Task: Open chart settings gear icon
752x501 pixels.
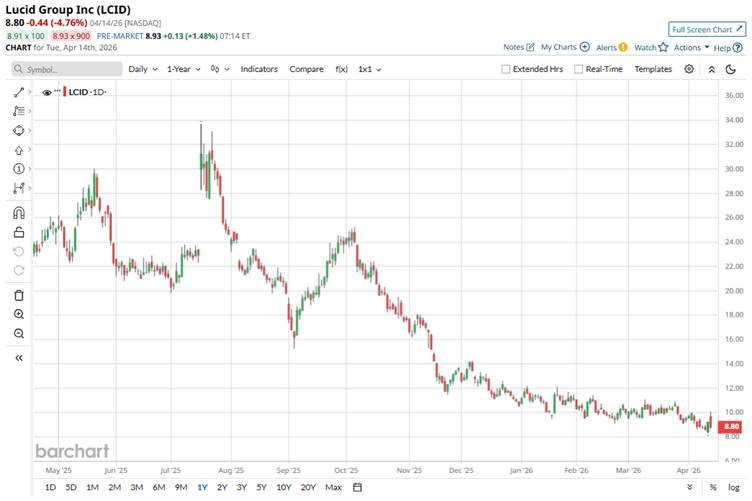Action: 689,69
